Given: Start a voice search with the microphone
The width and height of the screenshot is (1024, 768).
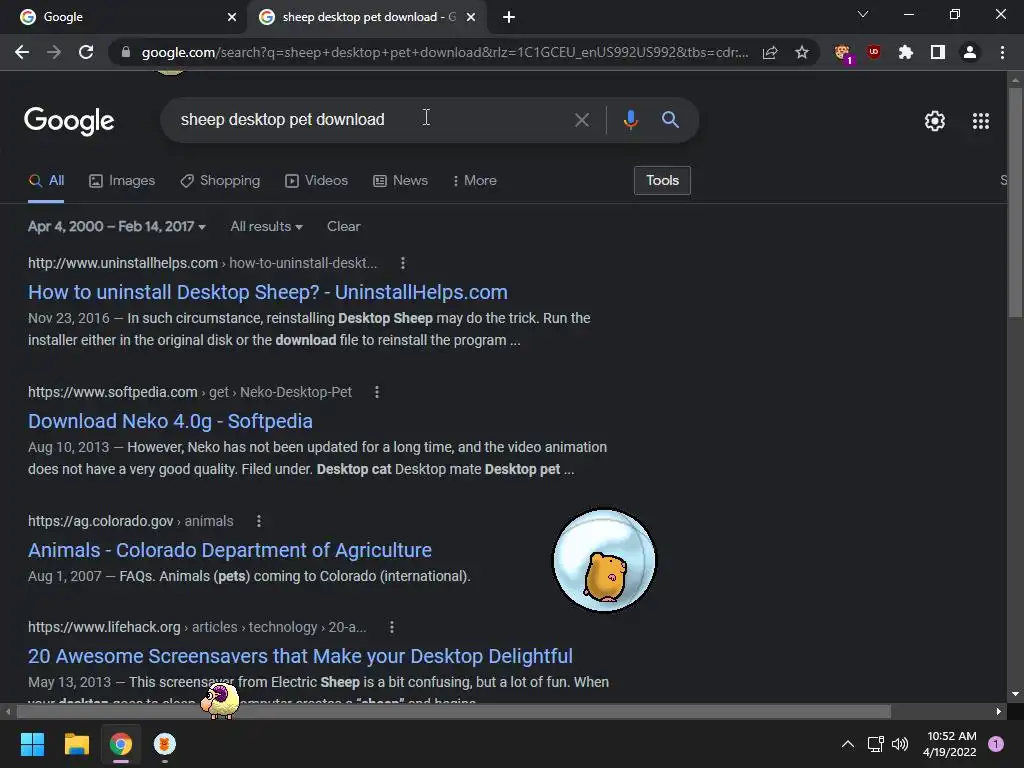Looking at the screenshot, I should point(630,120).
